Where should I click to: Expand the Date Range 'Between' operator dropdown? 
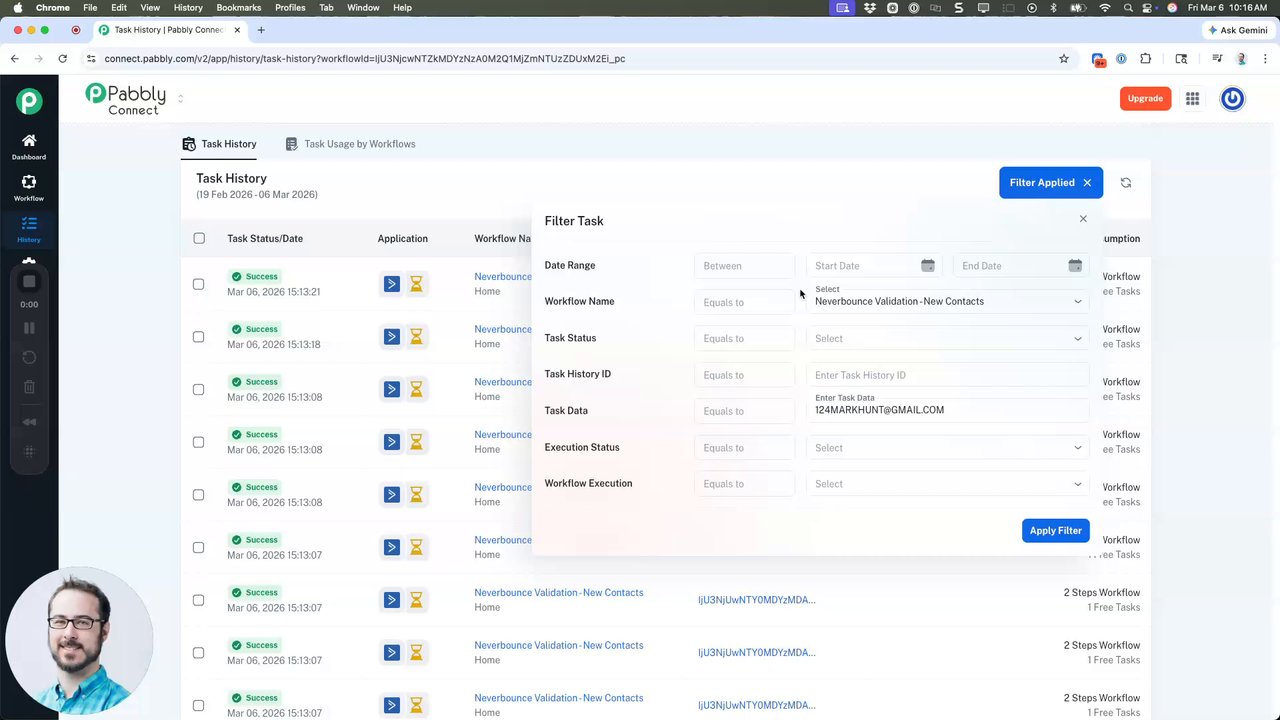coord(744,266)
